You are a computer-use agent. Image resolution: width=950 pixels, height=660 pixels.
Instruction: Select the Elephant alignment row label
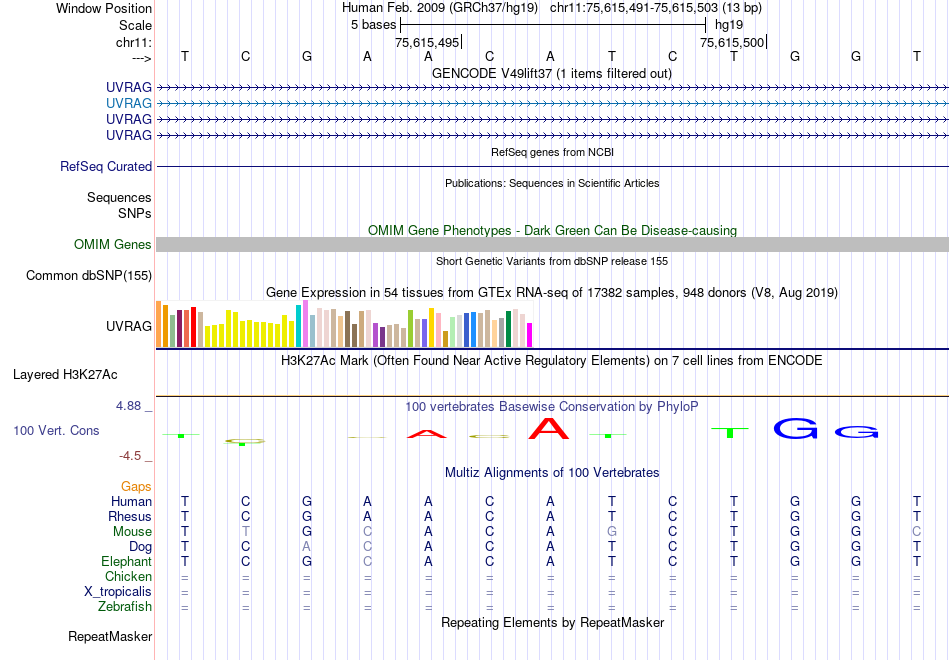(127, 561)
